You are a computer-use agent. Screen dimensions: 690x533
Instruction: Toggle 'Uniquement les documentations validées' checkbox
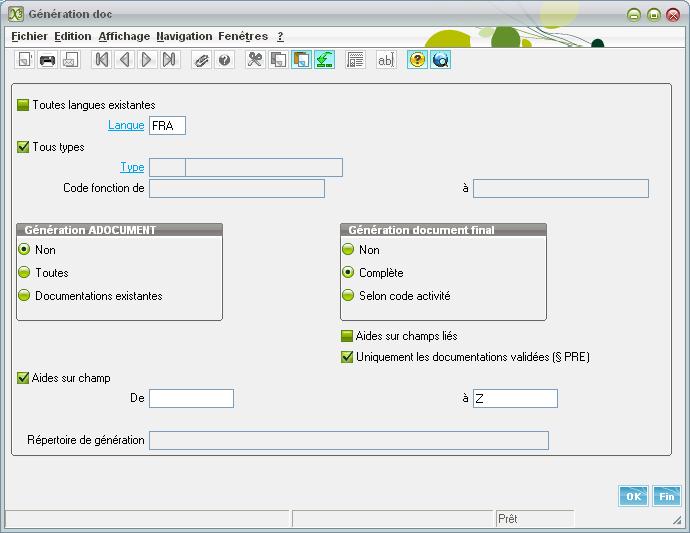(348, 357)
